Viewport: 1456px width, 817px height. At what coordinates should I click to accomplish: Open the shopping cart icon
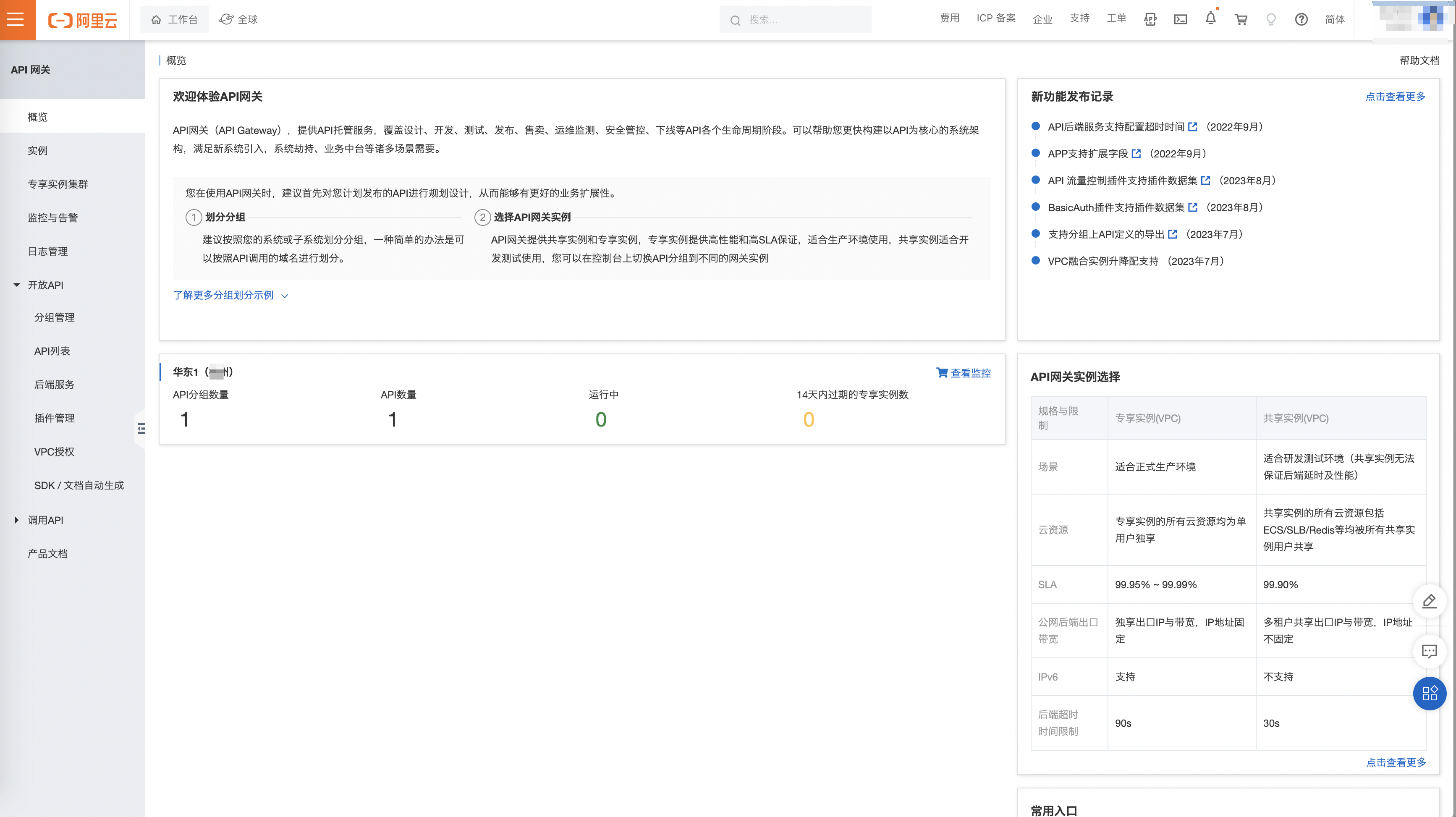1241,20
